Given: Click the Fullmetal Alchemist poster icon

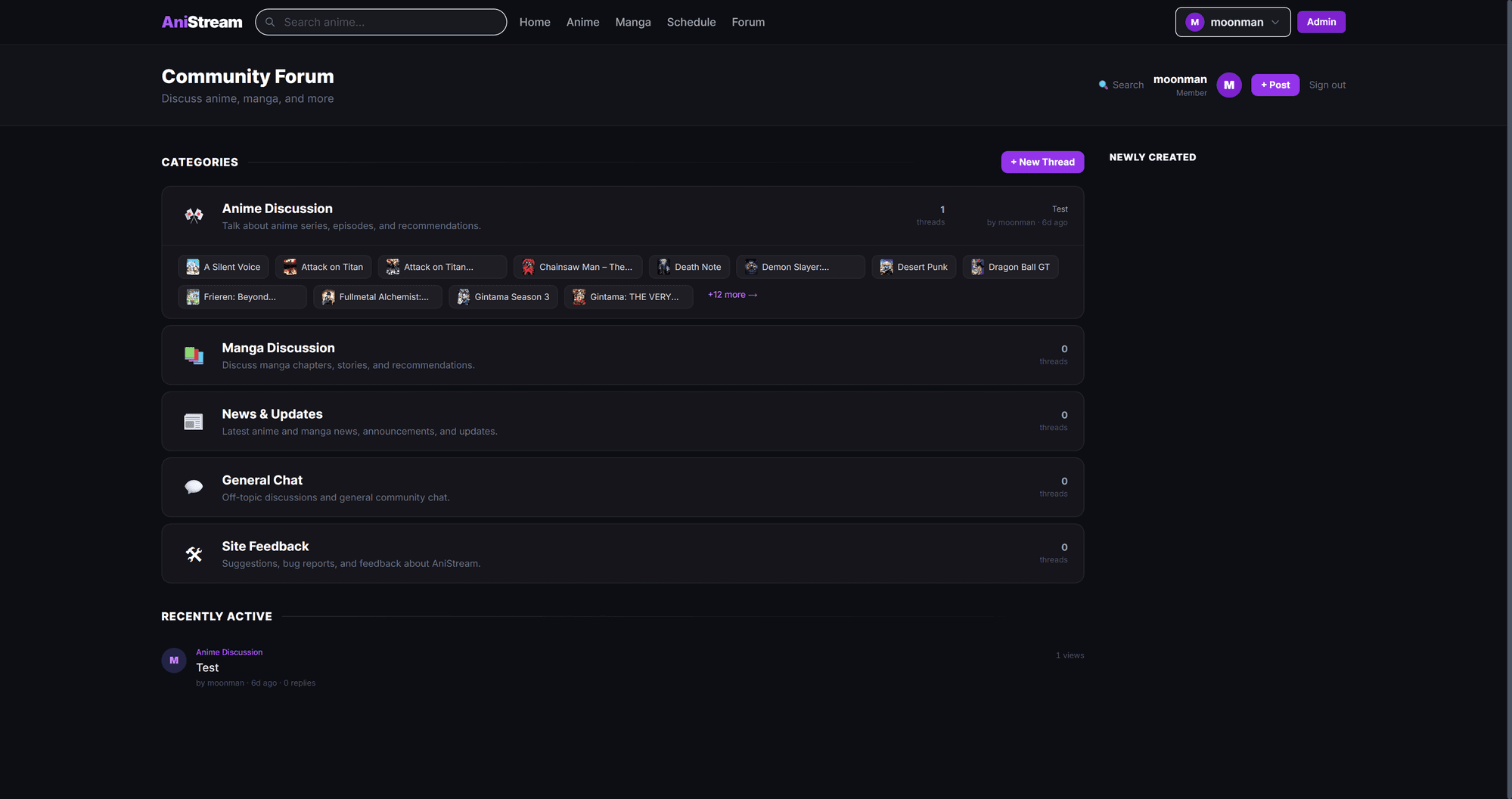Looking at the screenshot, I should coord(328,297).
